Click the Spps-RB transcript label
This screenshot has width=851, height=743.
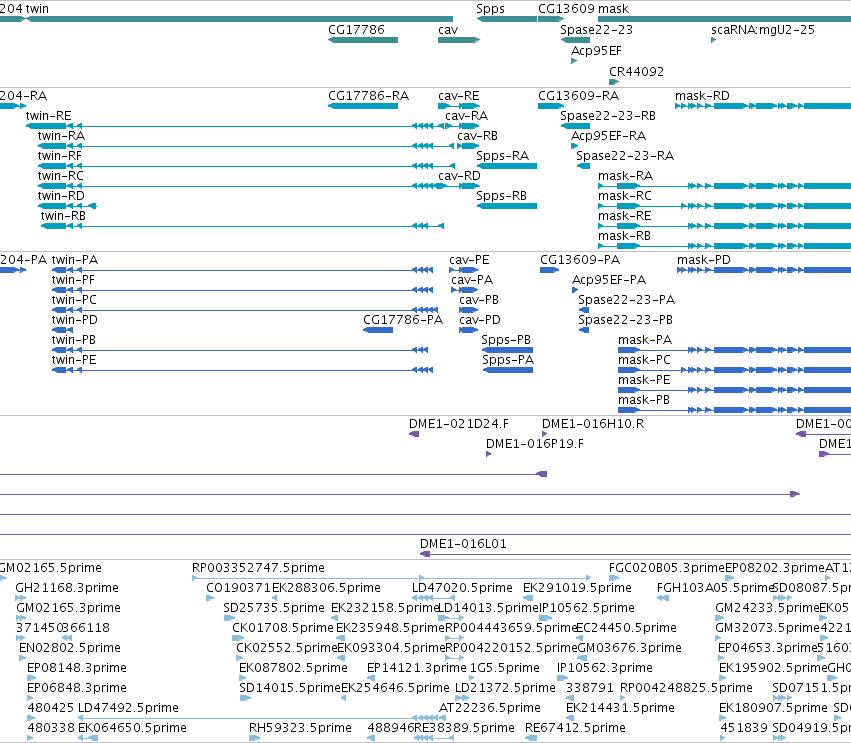501,196
